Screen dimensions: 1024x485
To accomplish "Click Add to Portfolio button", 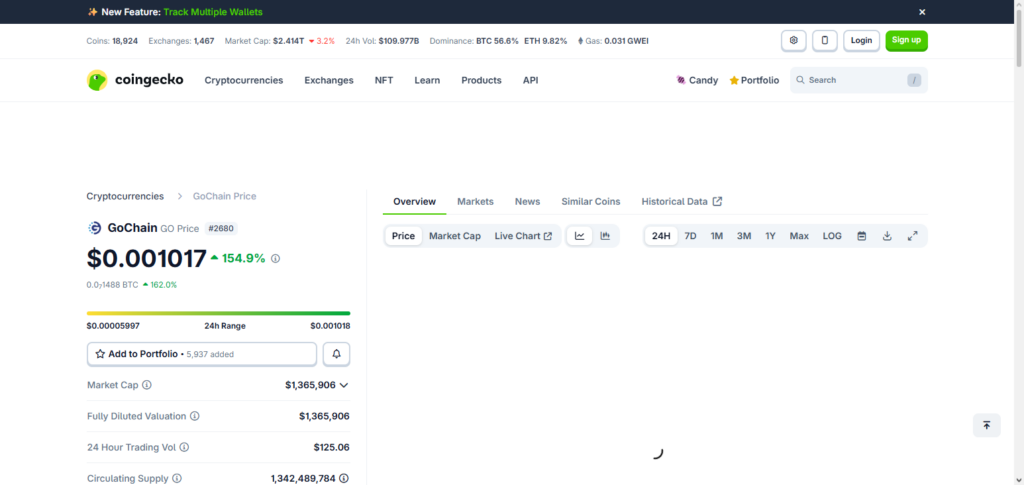I will tap(201, 354).
